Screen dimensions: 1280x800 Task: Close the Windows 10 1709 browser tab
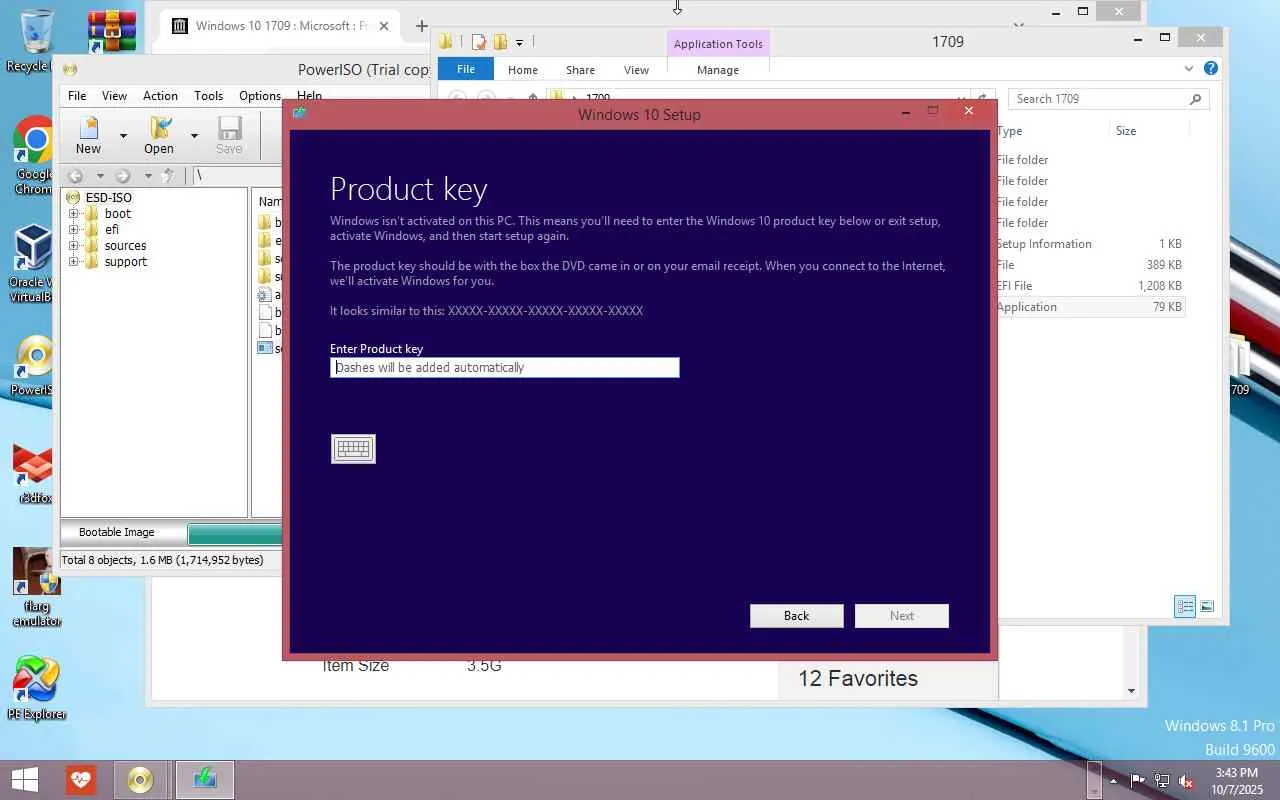coord(384,26)
